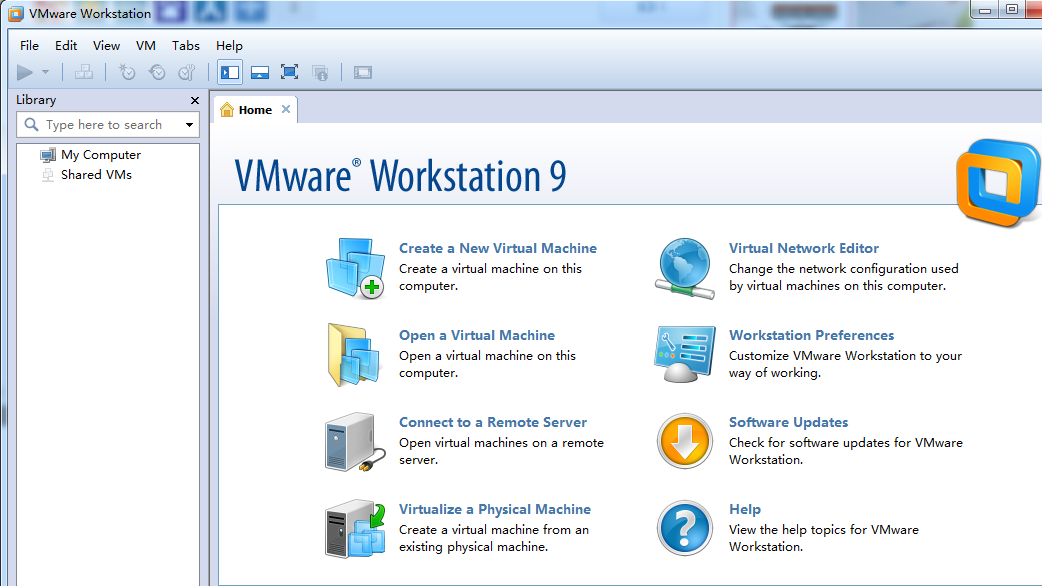Viewport: 1042px width, 586px height.
Task: Click the Shared VMs icon
Action: 48,175
